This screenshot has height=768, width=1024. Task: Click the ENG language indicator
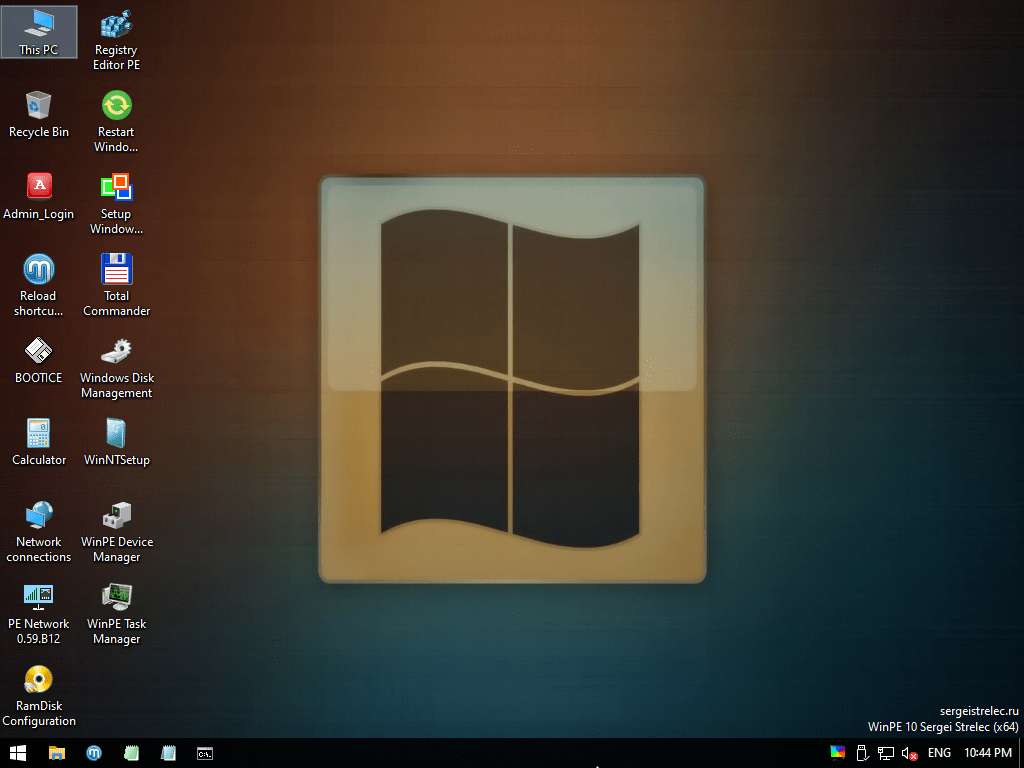pyautogui.click(x=939, y=753)
